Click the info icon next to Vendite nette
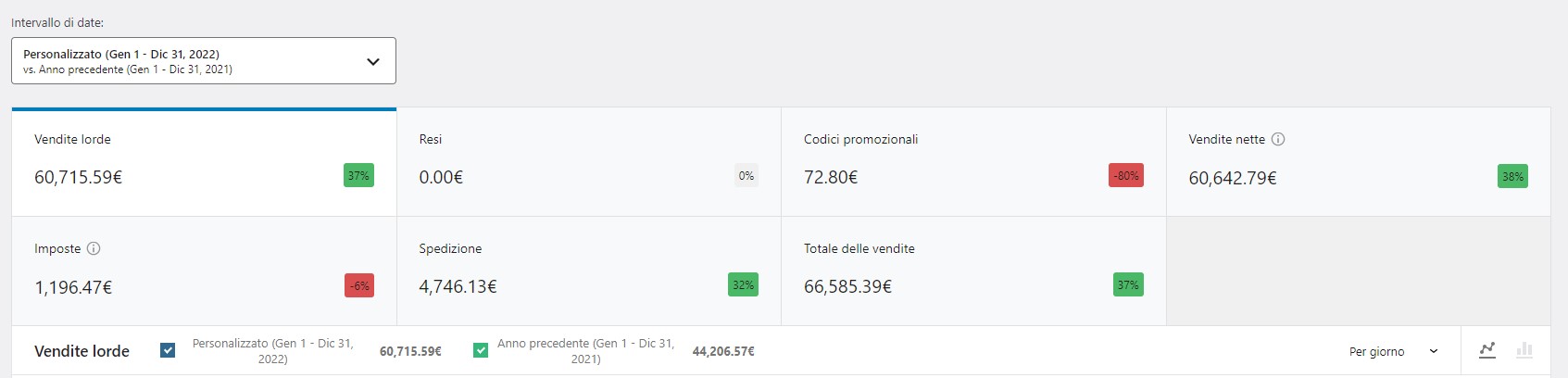1568x378 pixels. click(1278, 139)
